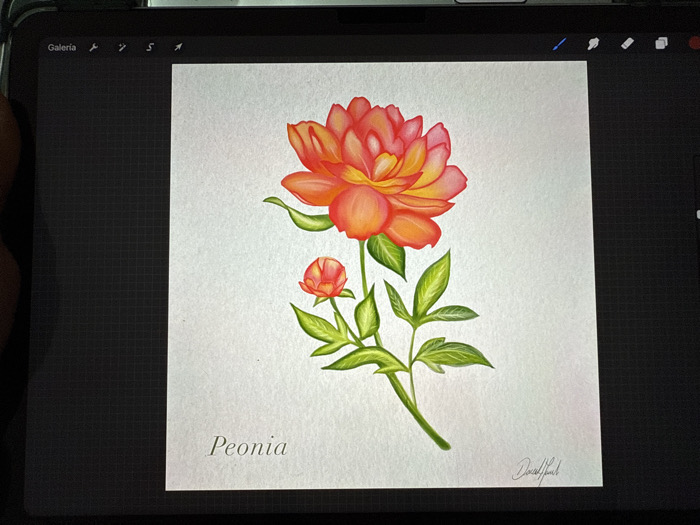The width and height of the screenshot is (700, 525).
Task: Open the Adjustments magic wand menu
Action: click(x=122, y=47)
